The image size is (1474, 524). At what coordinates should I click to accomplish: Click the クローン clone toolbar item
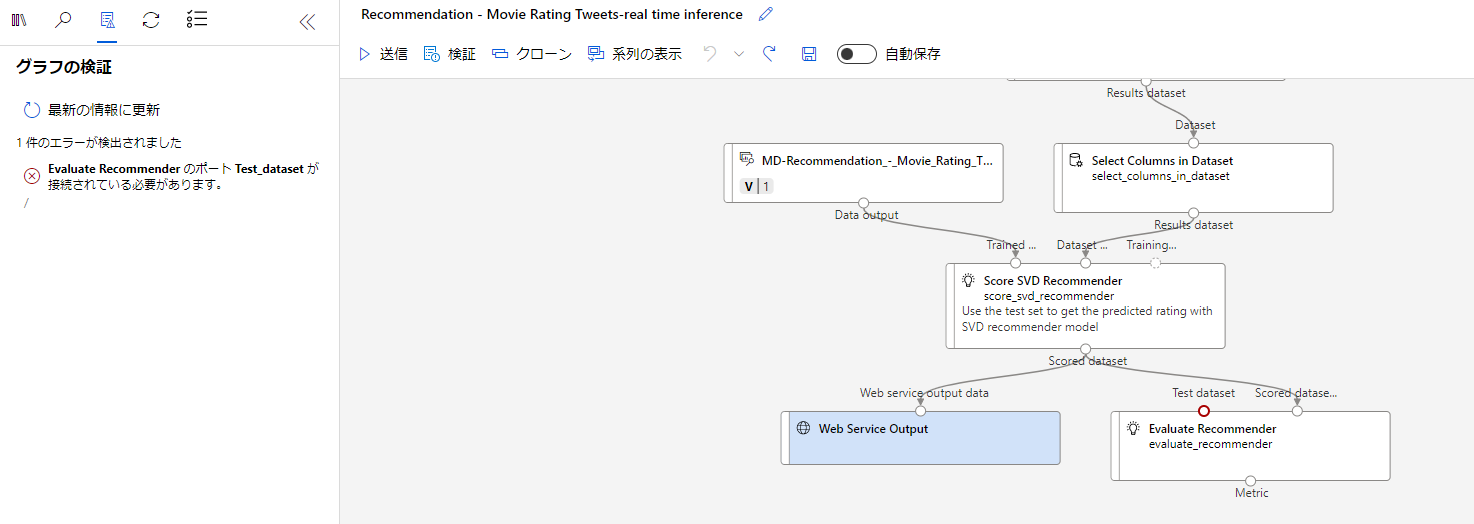[532, 54]
